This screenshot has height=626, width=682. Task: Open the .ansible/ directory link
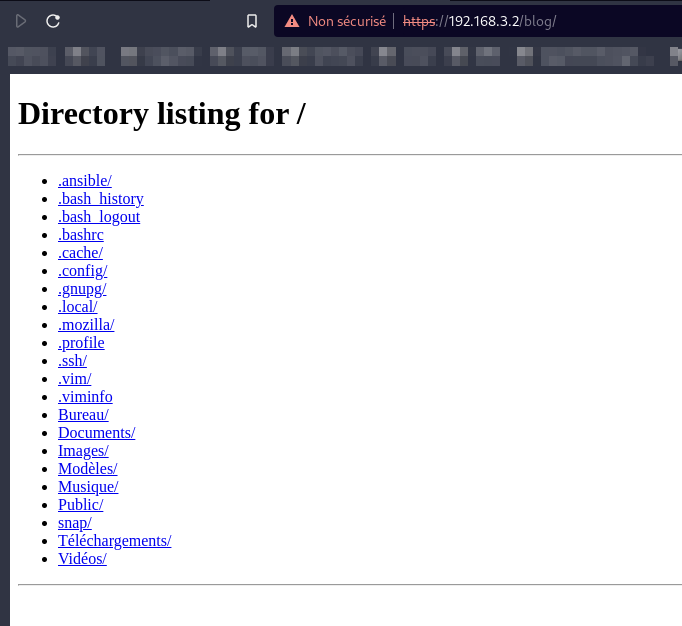pyautogui.click(x=85, y=181)
